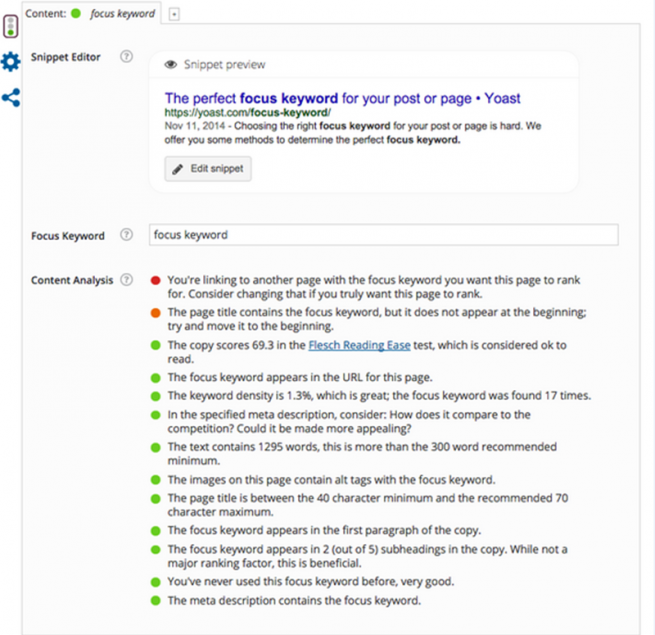Viewport: 655px width, 635px height.
Task: Click help icon beside Focus Keyword label
Action: (126, 235)
